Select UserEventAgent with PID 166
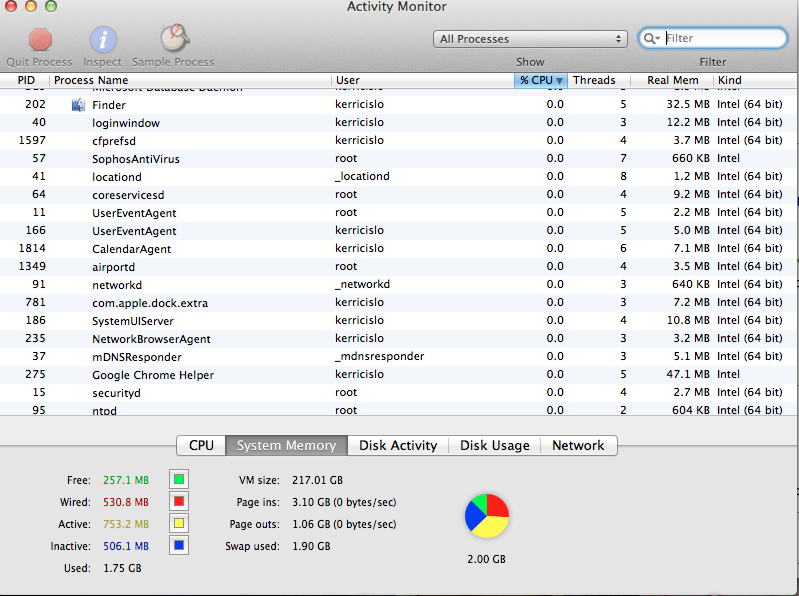 pyautogui.click(x=398, y=231)
